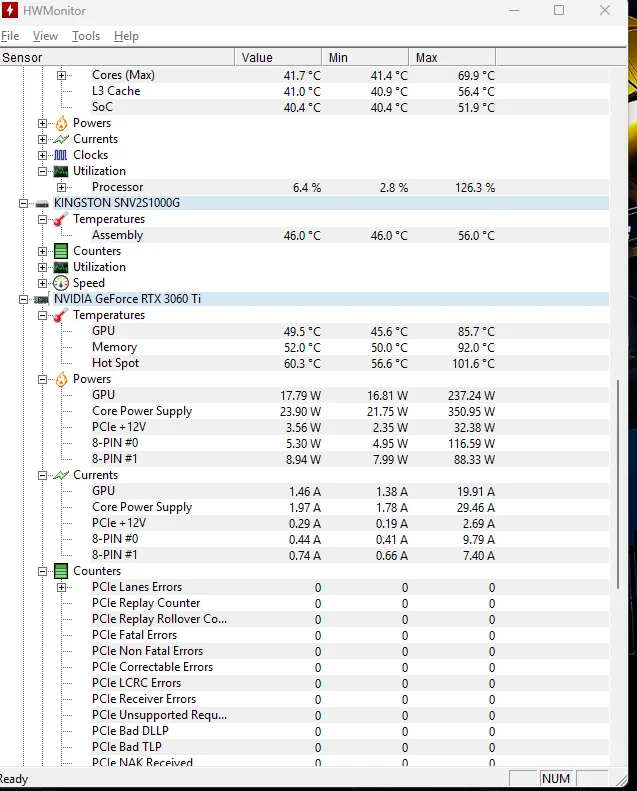Click the 350.95 W Core Power Supply max
The height and width of the screenshot is (791, 637).
(472, 412)
